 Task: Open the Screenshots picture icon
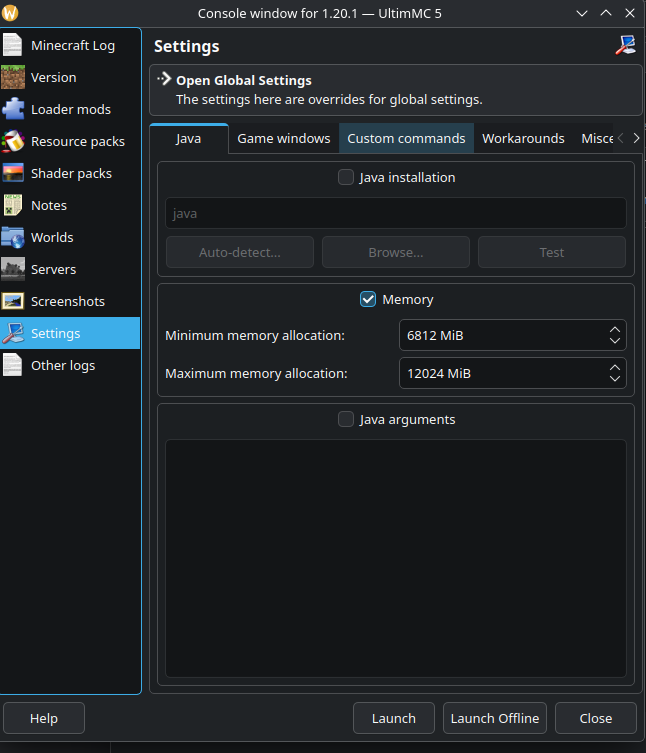pyautogui.click(x=12, y=301)
